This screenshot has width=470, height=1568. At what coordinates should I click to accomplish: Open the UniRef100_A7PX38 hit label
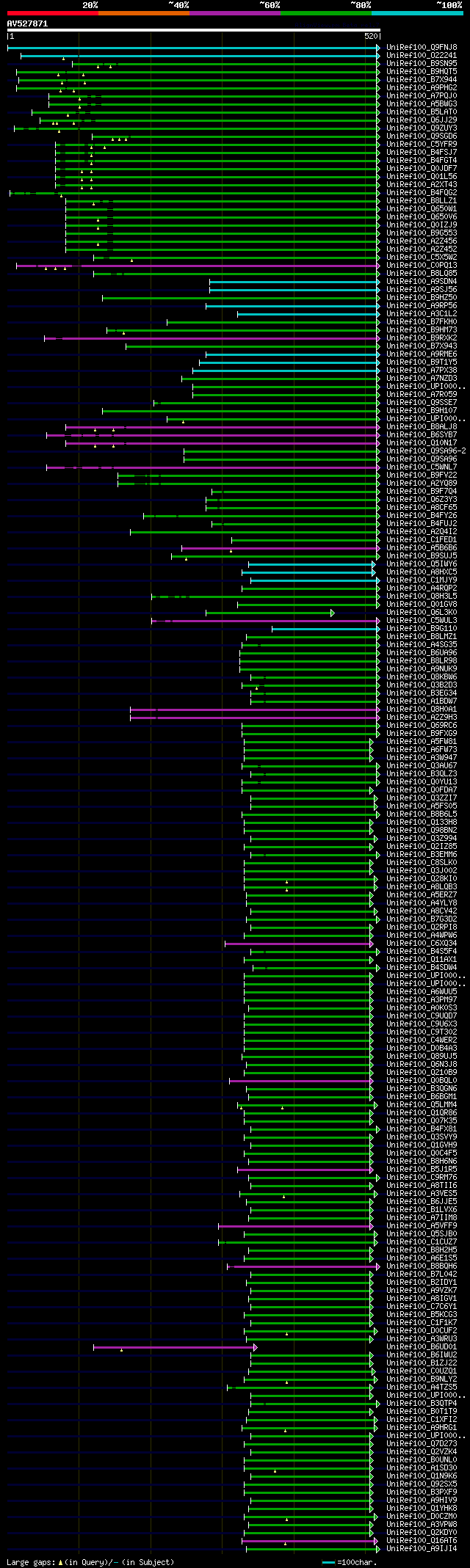click(422, 370)
